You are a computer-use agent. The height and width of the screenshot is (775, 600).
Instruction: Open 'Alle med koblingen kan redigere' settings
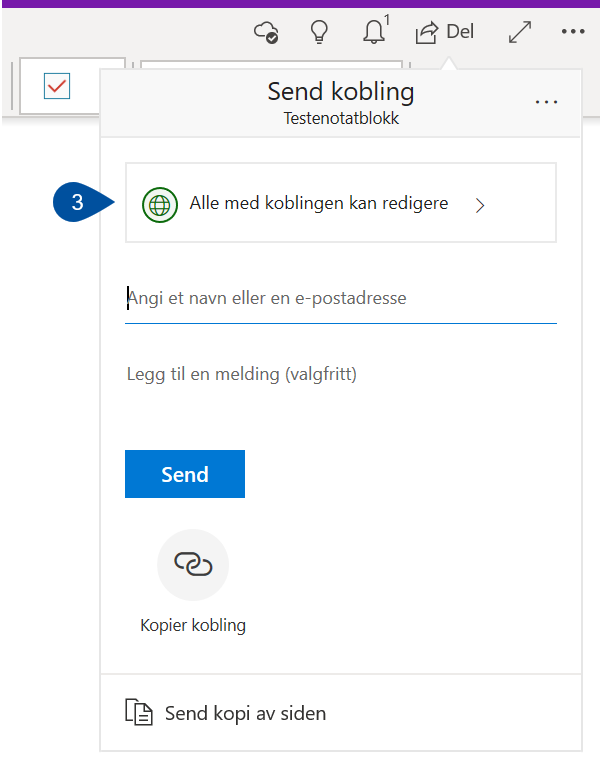click(x=341, y=203)
